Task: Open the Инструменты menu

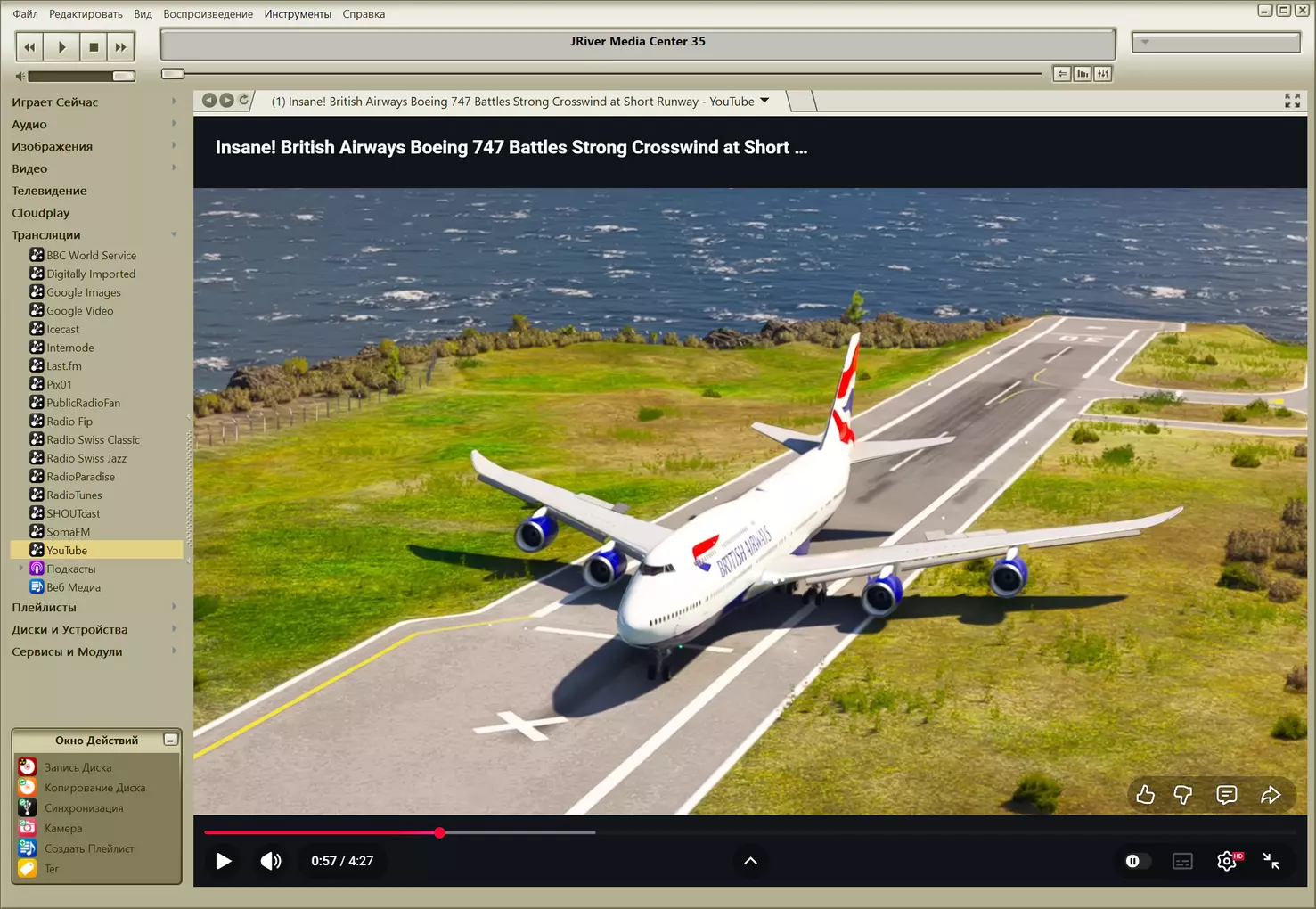Action: click(298, 14)
